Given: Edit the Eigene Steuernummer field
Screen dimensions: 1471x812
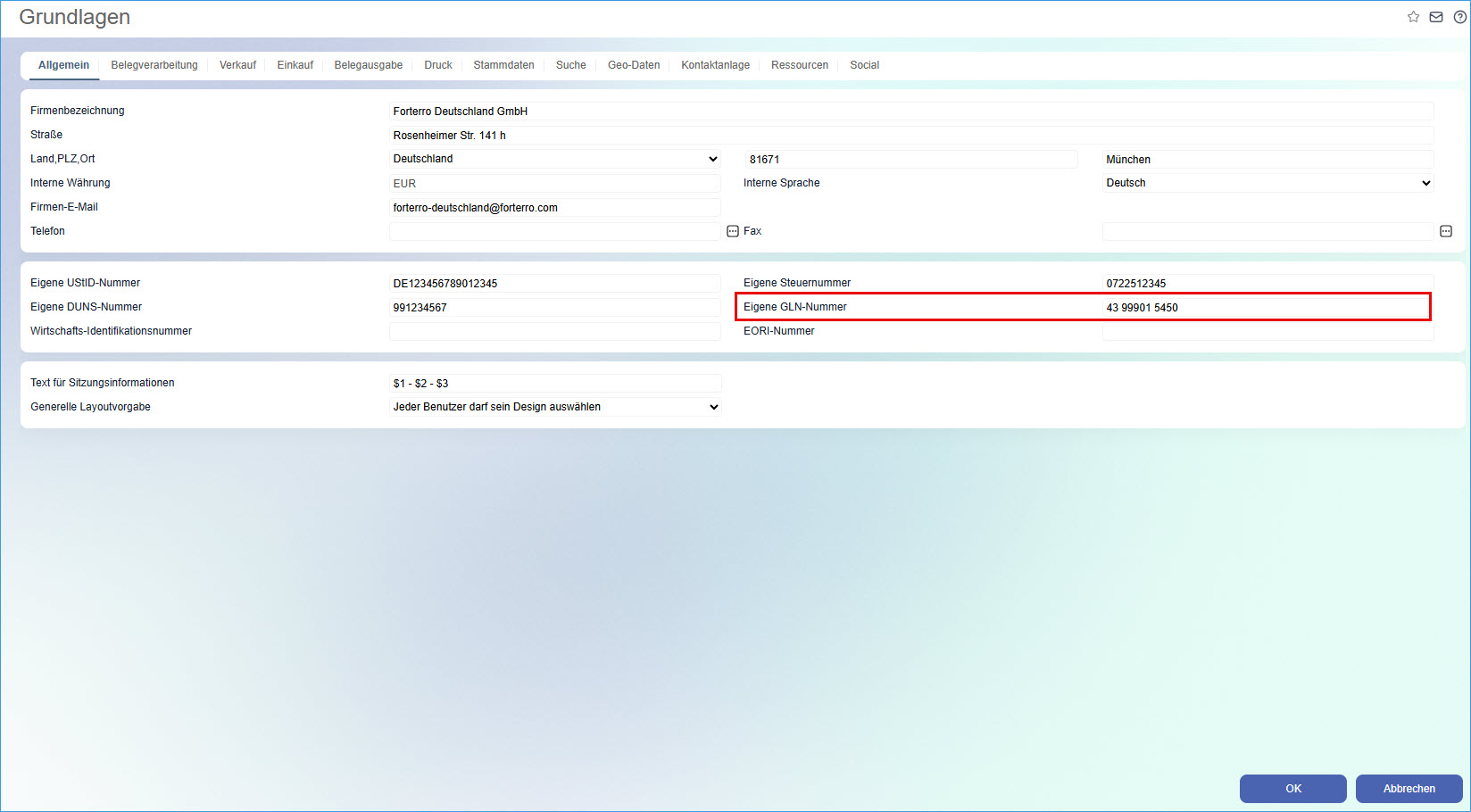Looking at the screenshot, I should (x=1267, y=284).
